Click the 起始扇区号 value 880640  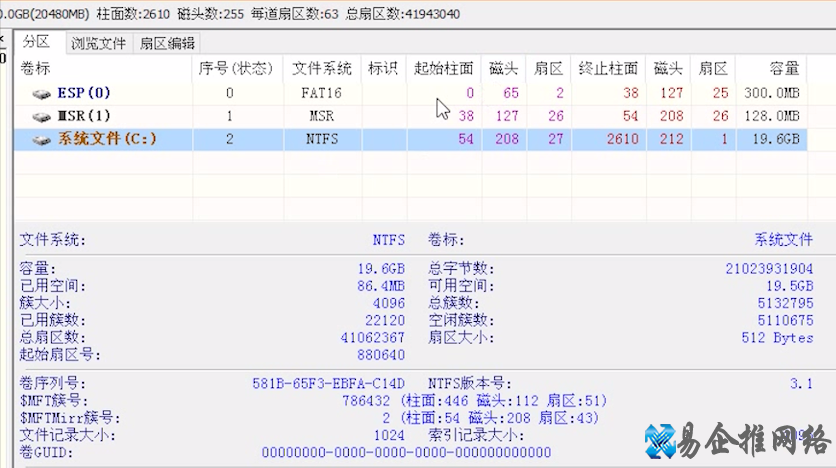(381, 354)
